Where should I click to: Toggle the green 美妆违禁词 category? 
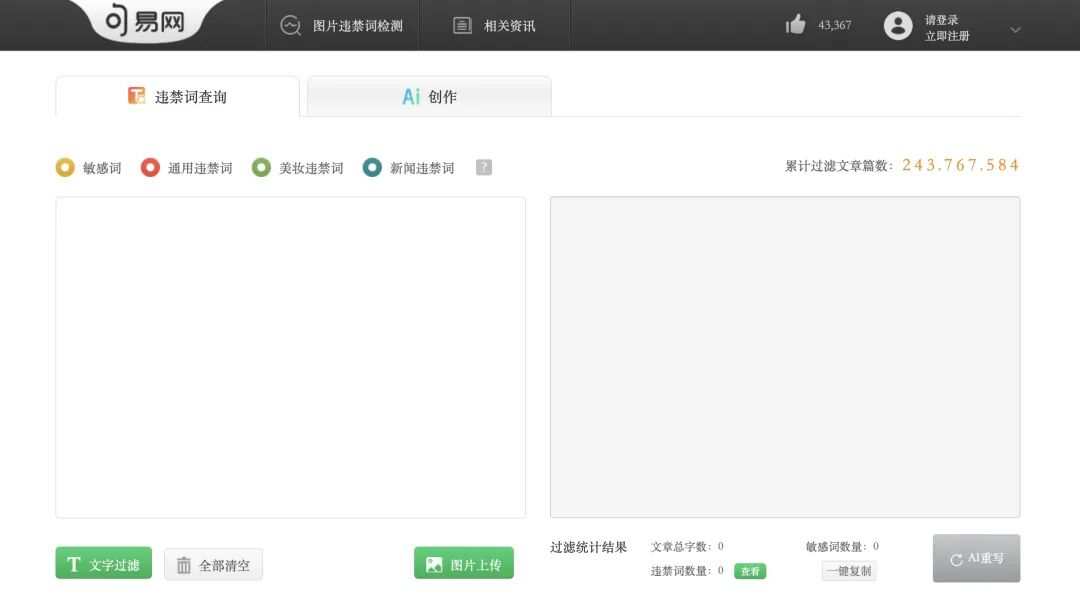pos(261,167)
